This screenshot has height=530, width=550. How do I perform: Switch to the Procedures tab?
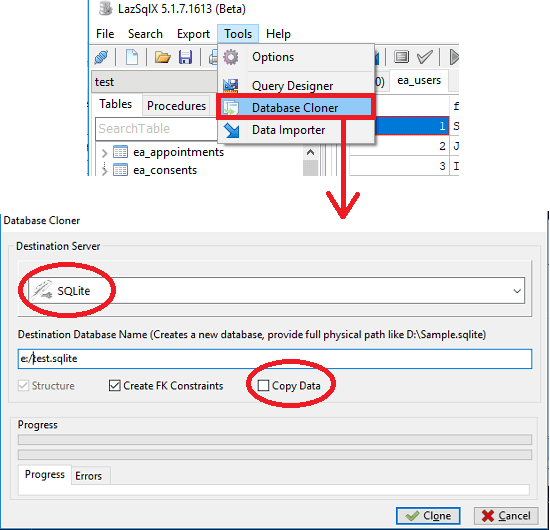[176, 106]
